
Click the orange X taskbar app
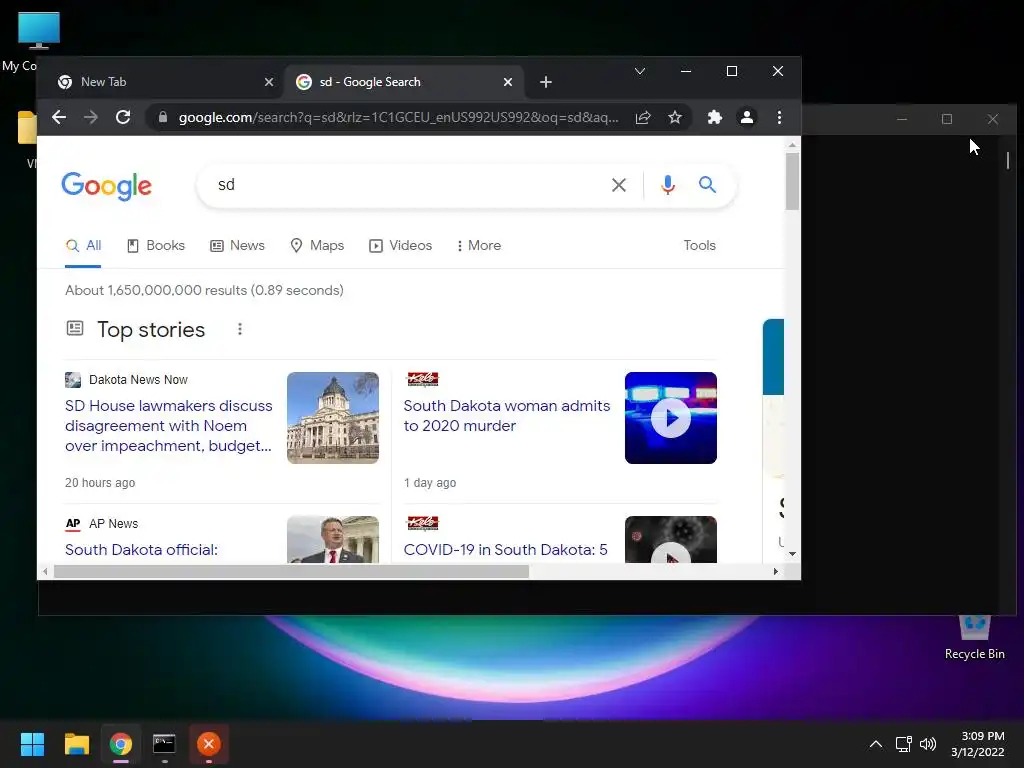click(x=209, y=744)
